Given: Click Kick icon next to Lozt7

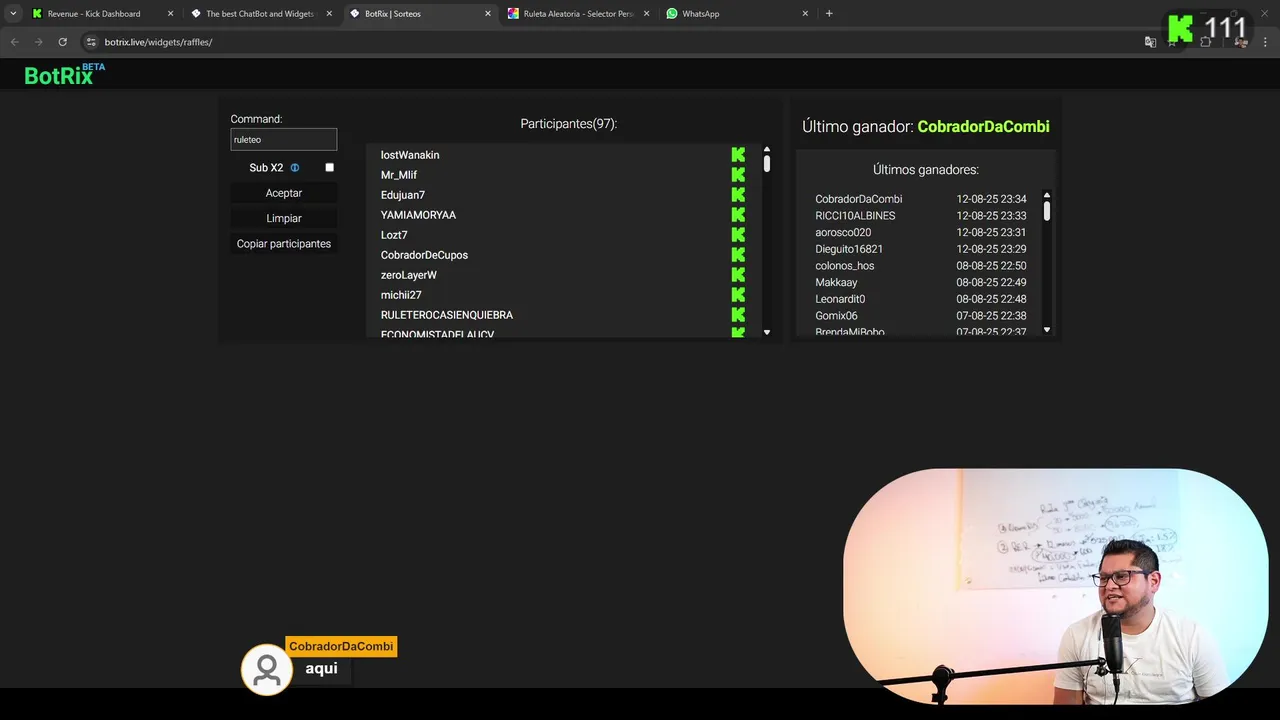Looking at the screenshot, I should [738, 235].
